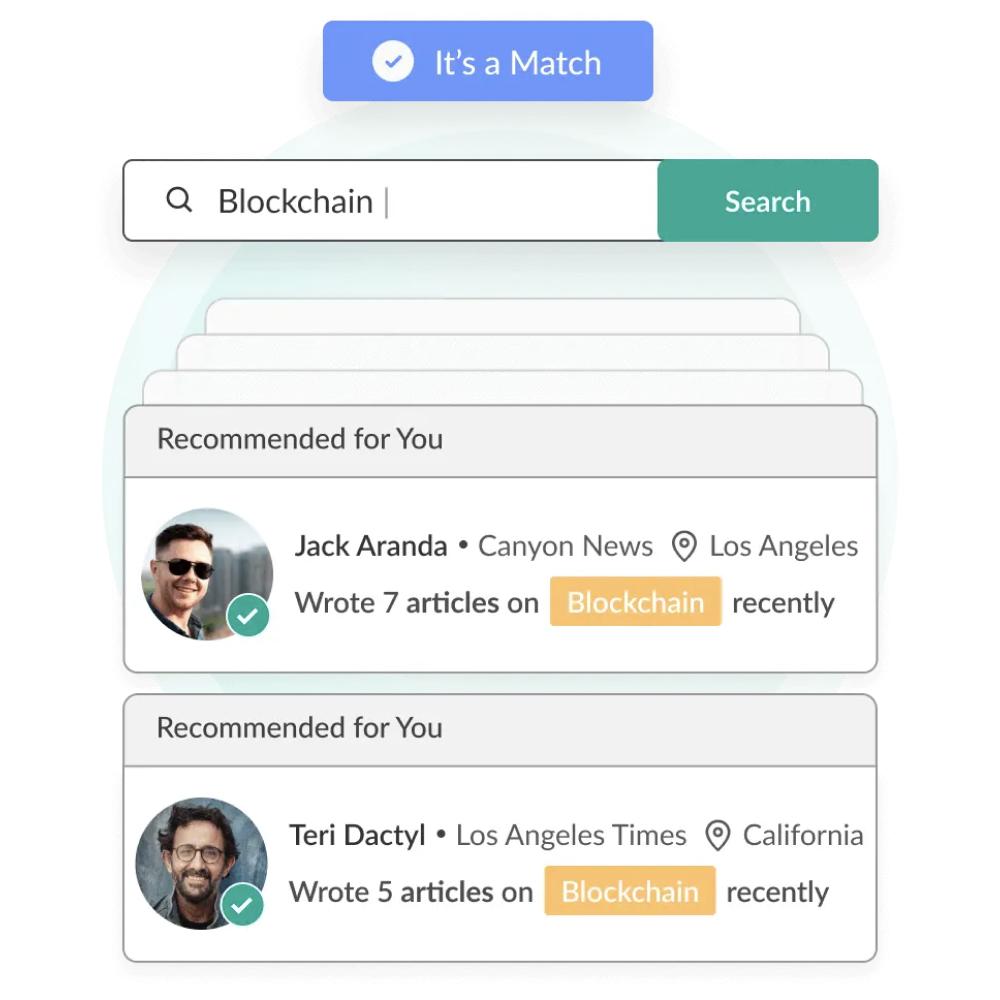Click Jack Aranda's green verified badge
The height and width of the screenshot is (1000, 1000).
point(247,616)
